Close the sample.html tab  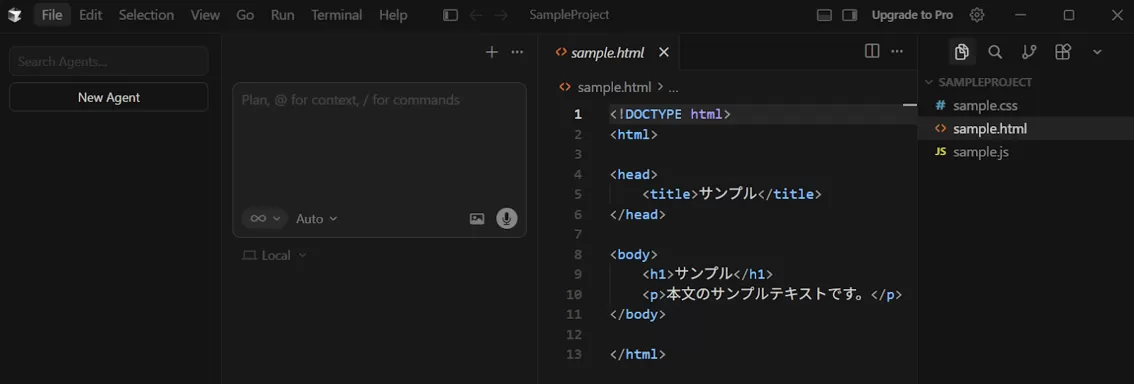(x=664, y=52)
